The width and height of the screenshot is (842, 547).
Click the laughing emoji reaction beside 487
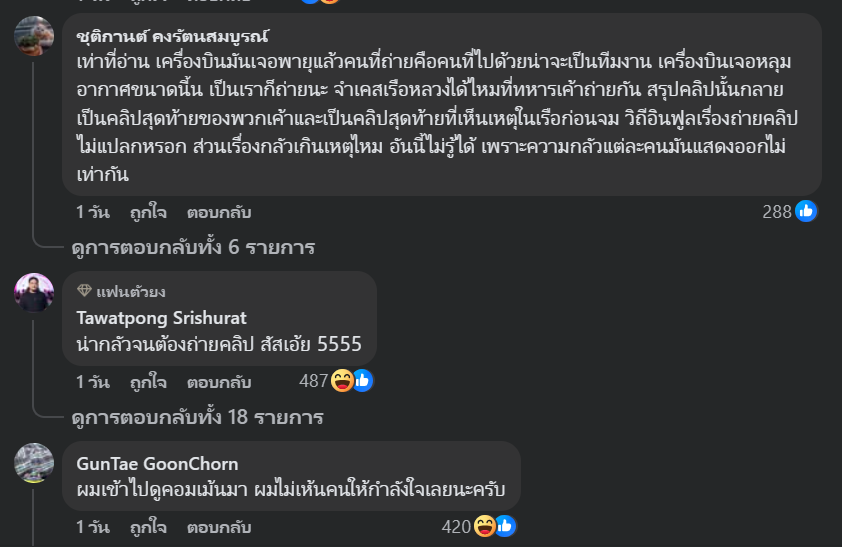coord(342,381)
